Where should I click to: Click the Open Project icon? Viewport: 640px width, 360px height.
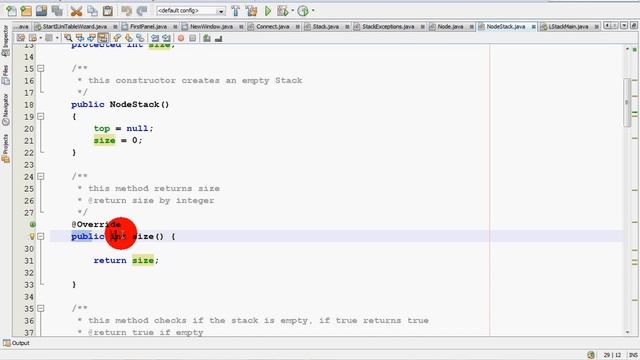pyautogui.click(x=41, y=11)
